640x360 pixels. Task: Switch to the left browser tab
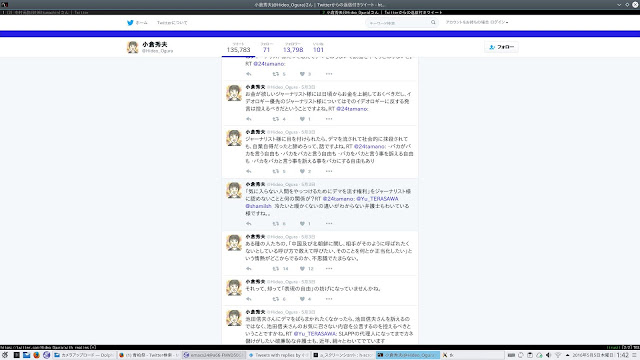159,13
